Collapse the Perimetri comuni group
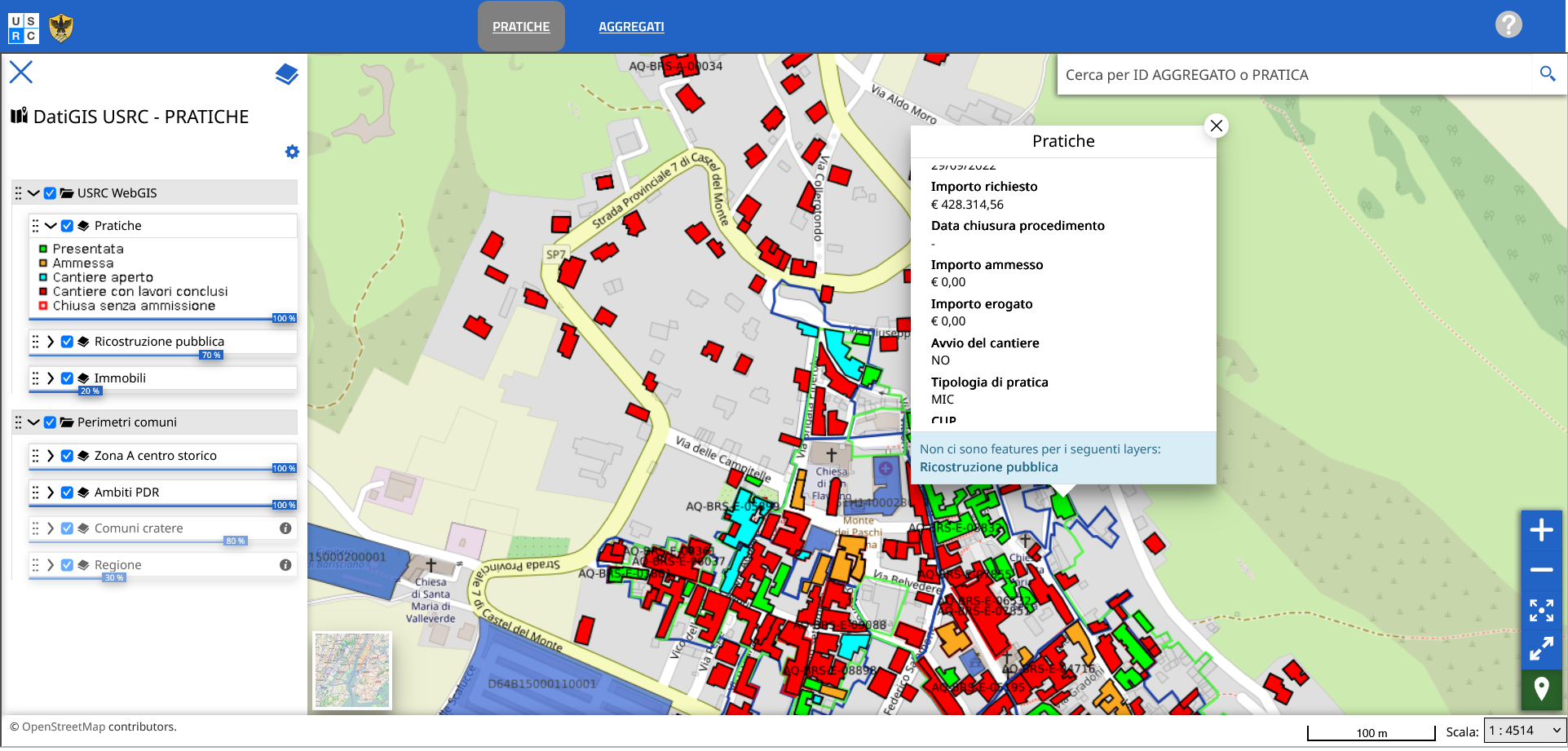 pyautogui.click(x=33, y=422)
